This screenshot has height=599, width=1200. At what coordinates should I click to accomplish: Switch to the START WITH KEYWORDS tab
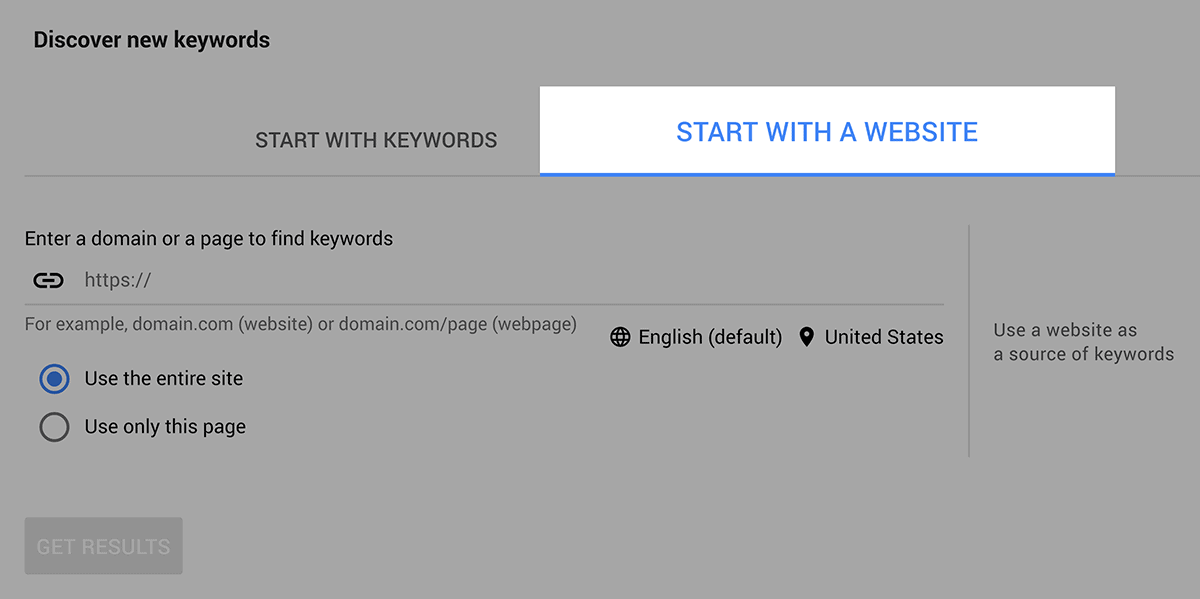pos(376,140)
